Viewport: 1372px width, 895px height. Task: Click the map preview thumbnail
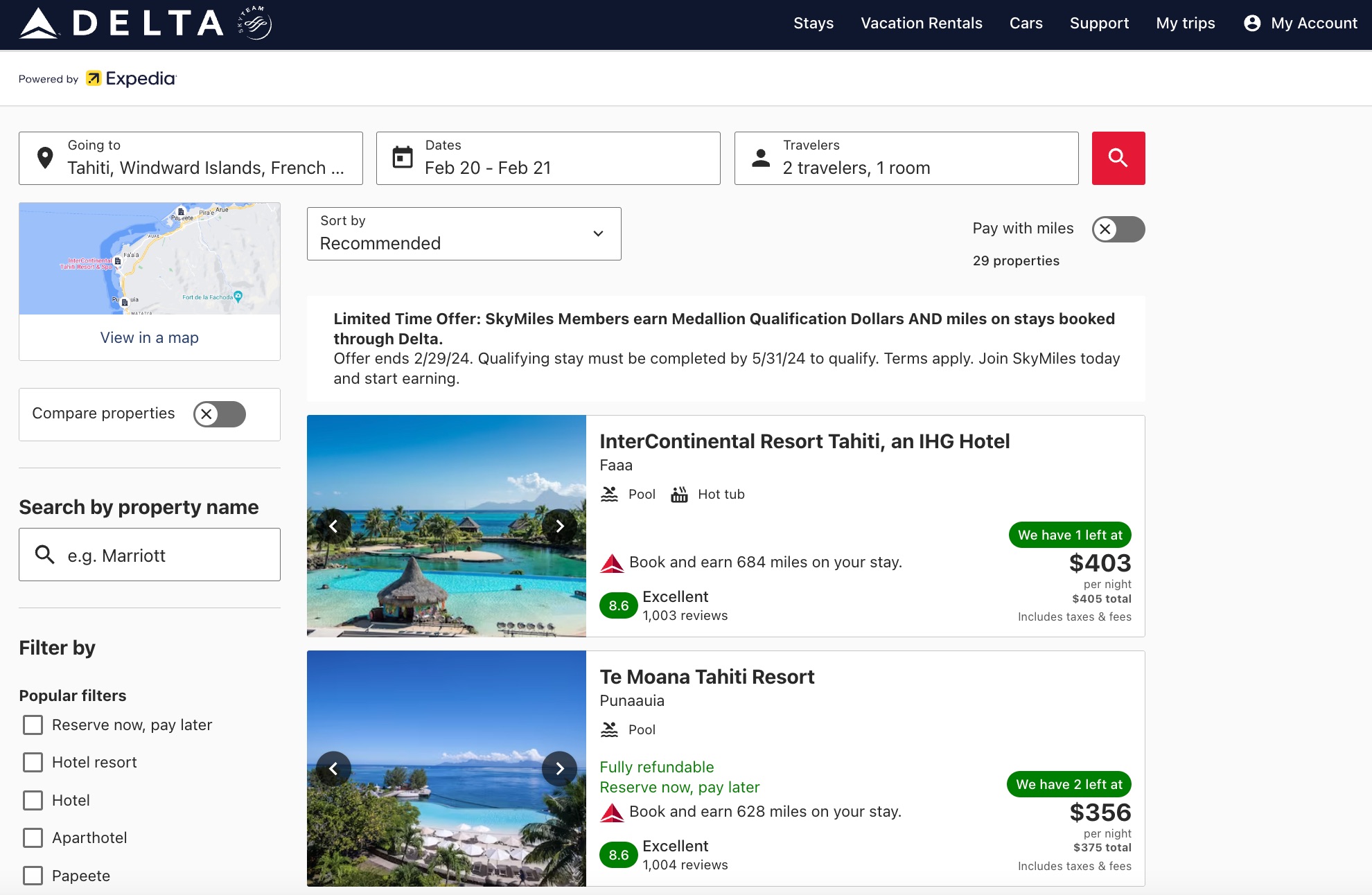tap(149, 258)
